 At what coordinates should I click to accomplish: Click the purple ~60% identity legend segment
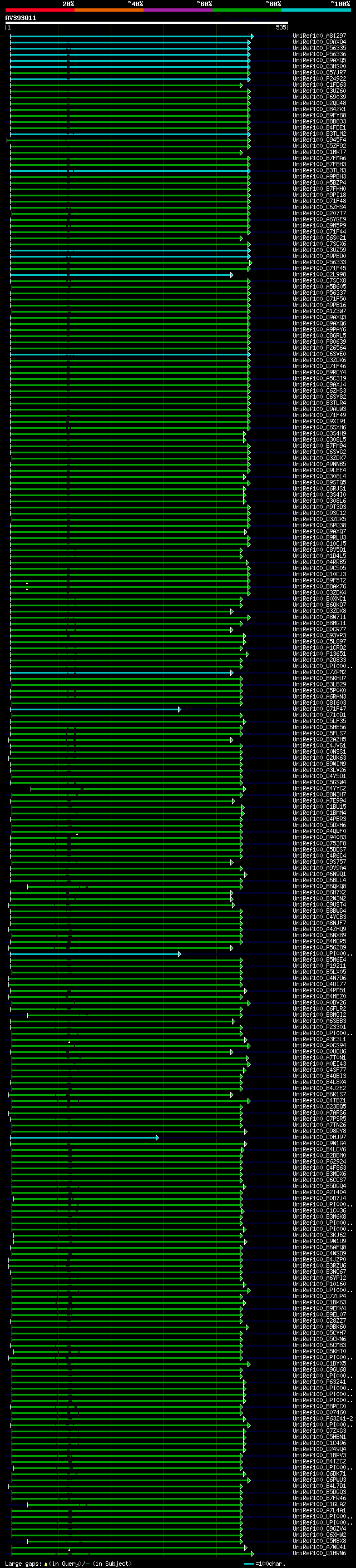[x=179, y=10]
